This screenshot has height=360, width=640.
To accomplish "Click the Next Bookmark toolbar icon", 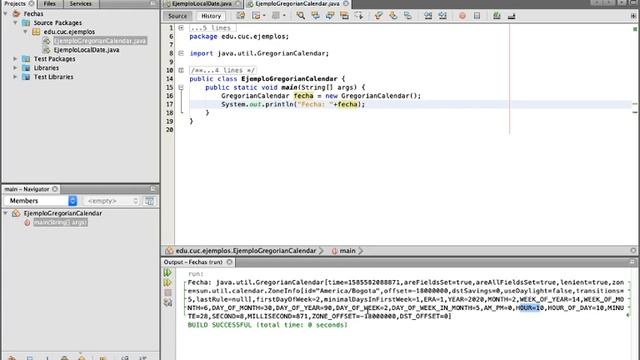I will pyautogui.click(x=393, y=16).
